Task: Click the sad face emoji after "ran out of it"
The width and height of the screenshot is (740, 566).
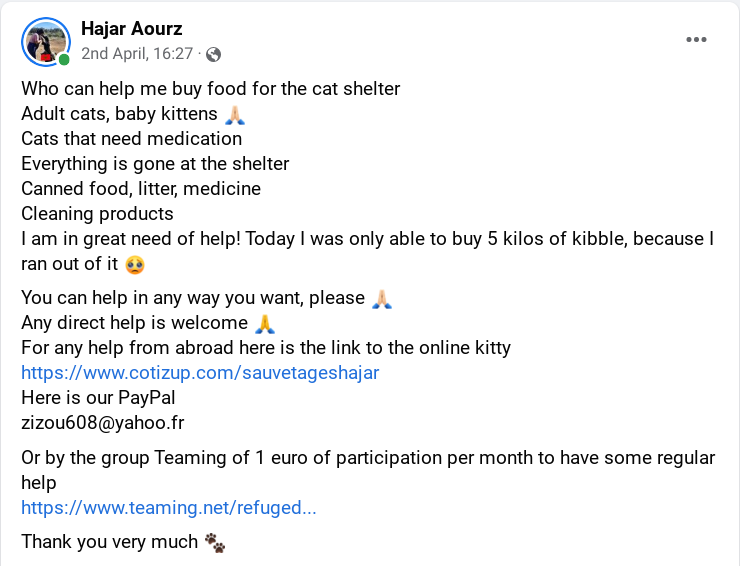Action: pyautogui.click(x=135, y=264)
